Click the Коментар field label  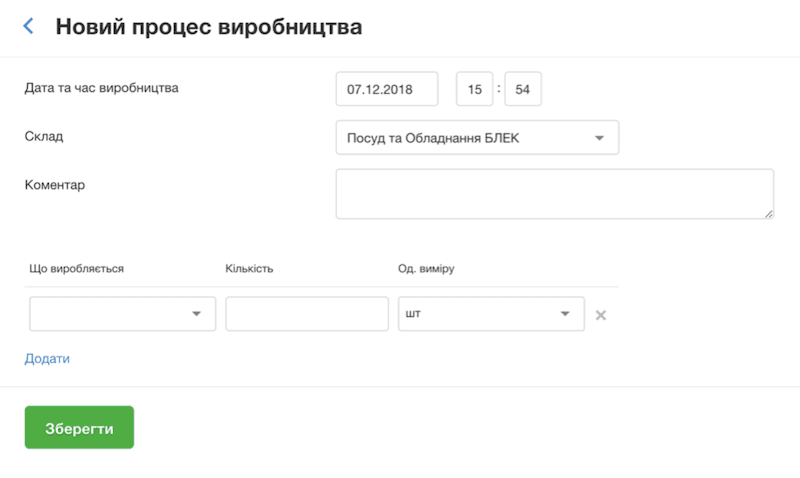pyautogui.click(x=55, y=185)
